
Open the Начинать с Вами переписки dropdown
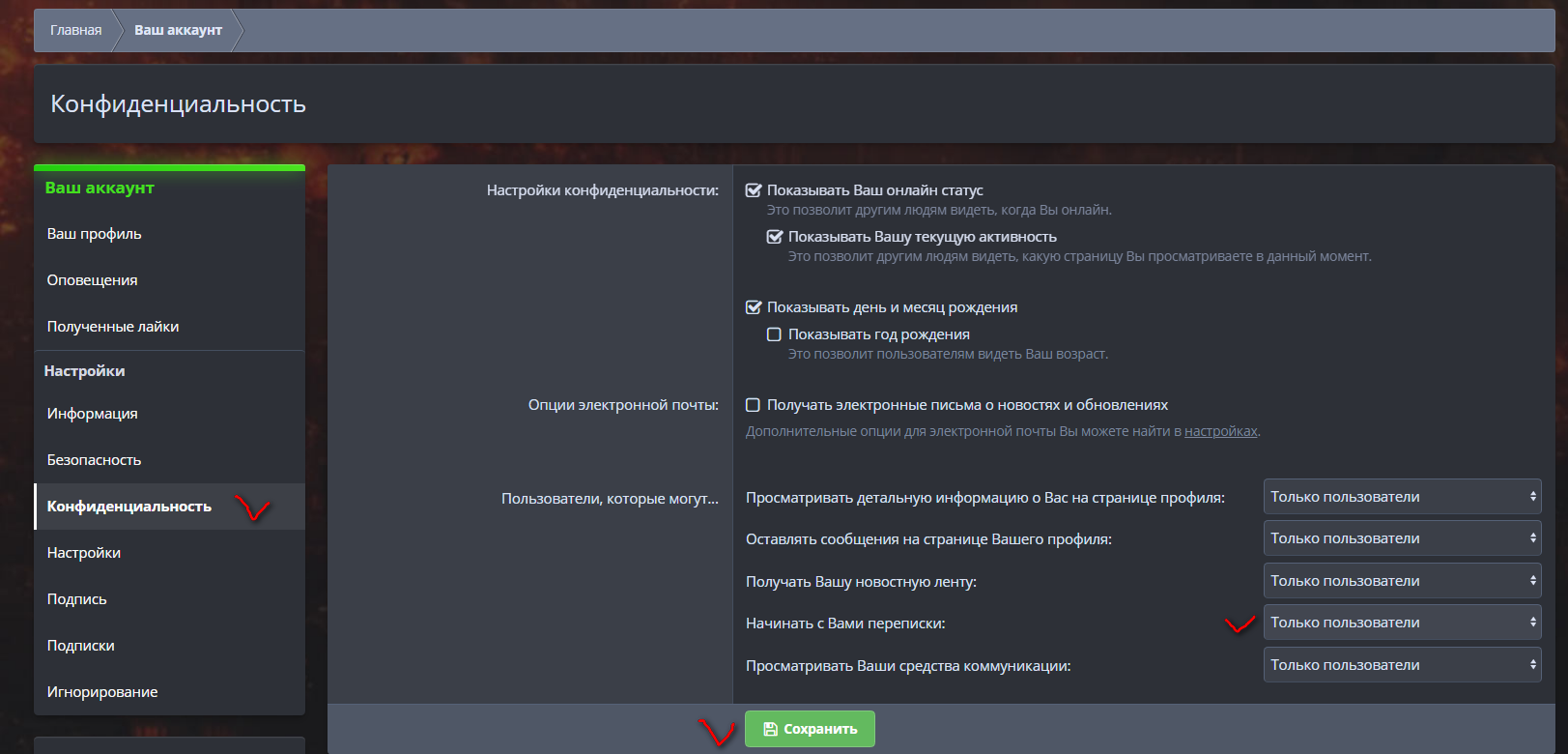1402,623
